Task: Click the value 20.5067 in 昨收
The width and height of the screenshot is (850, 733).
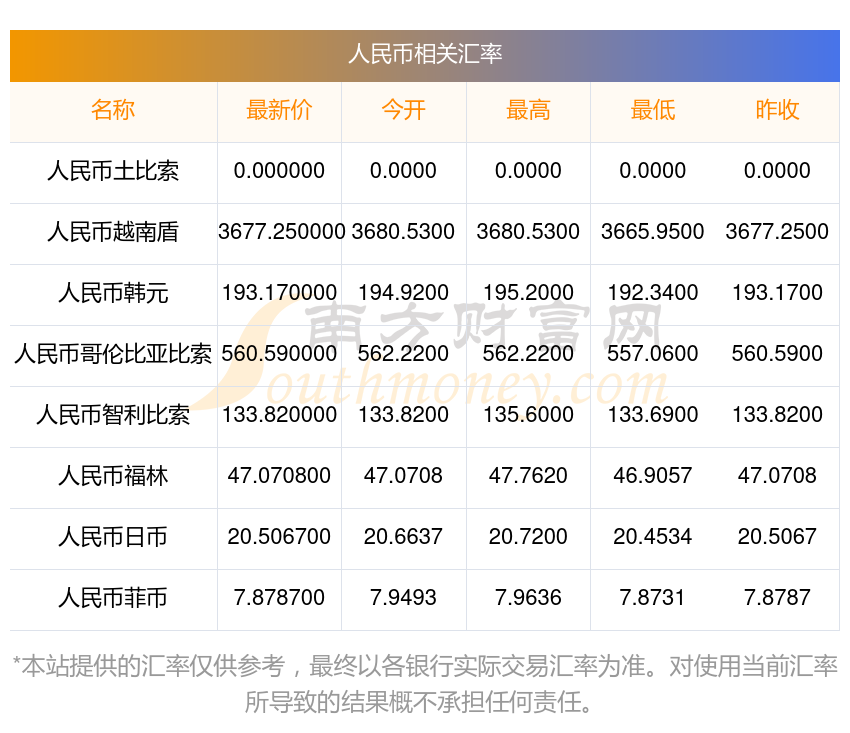Action: click(777, 537)
